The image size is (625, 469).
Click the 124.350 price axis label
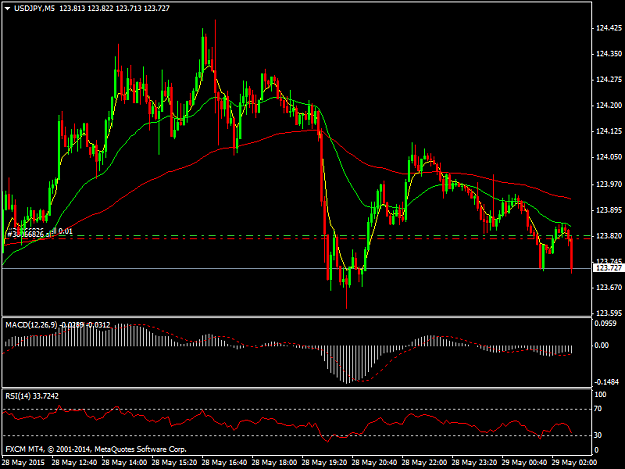tap(609, 54)
